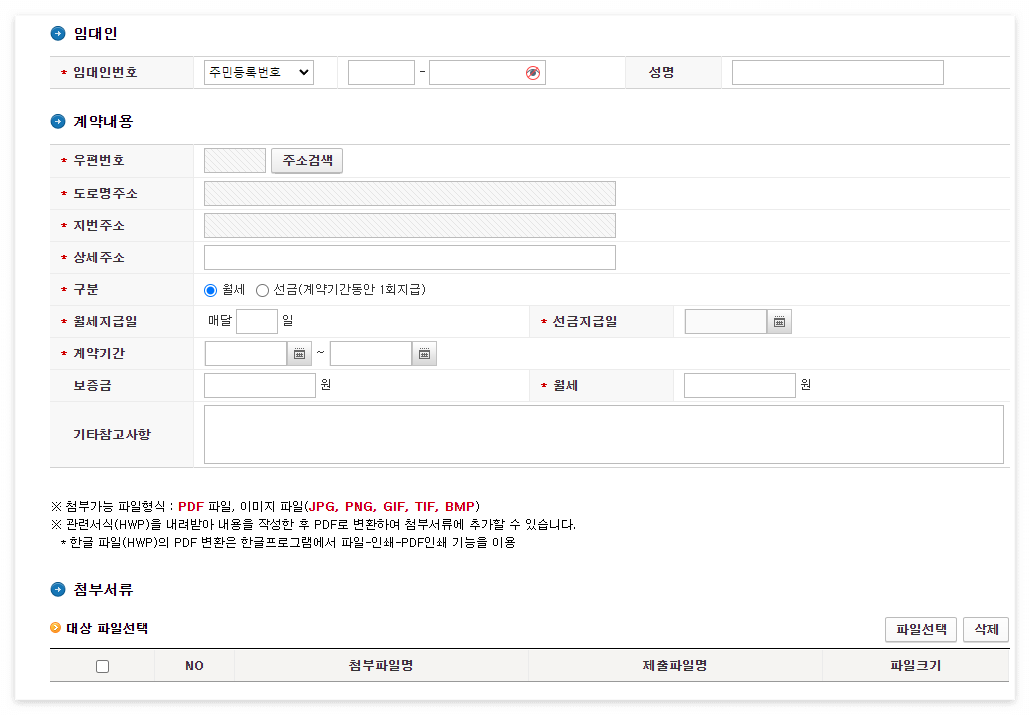The image size is (1030, 715).
Task: Click the 상세주소 detailed address input field
Action: (x=410, y=257)
